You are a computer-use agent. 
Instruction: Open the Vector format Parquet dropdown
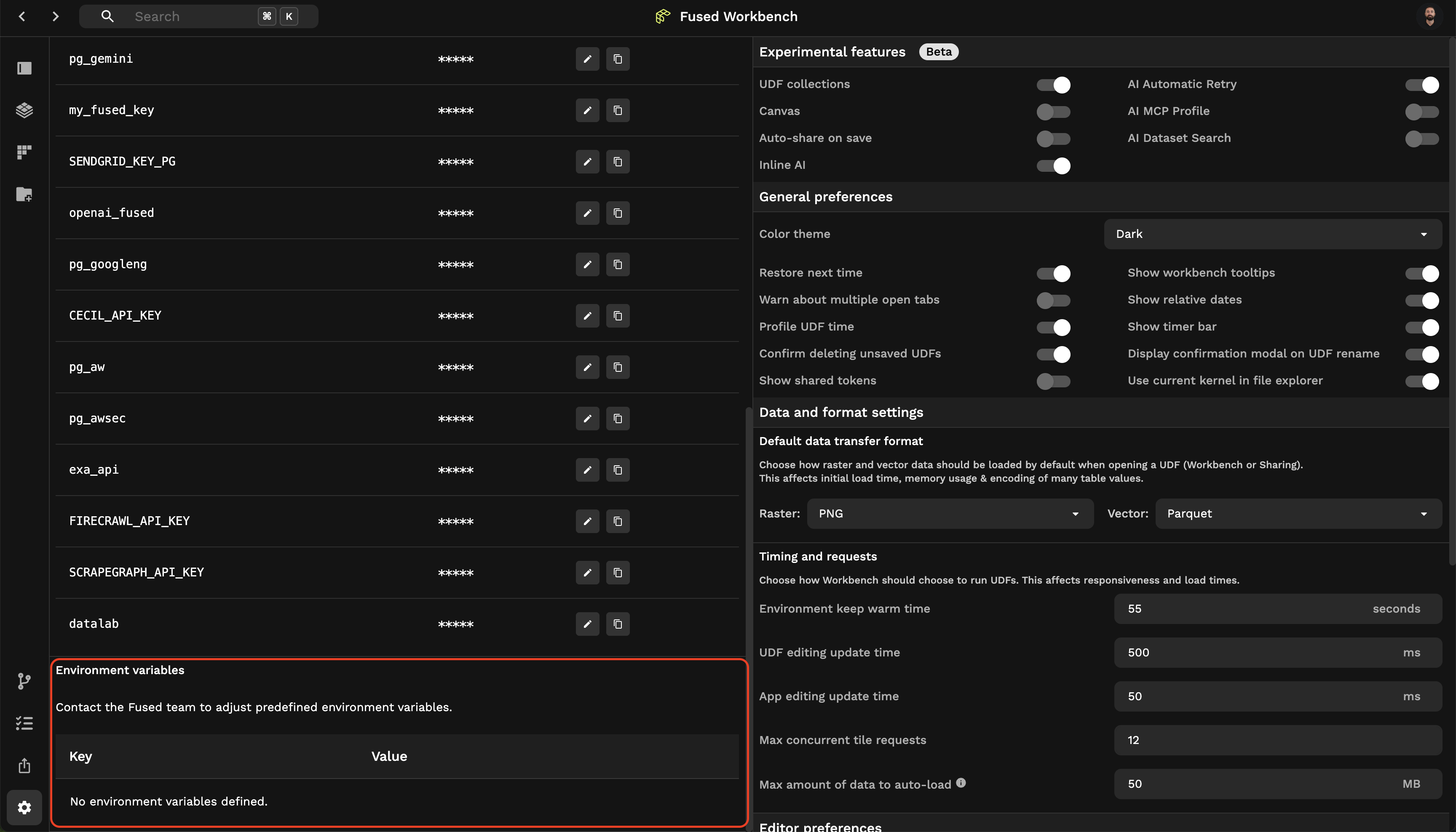[x=1298, y=514]
